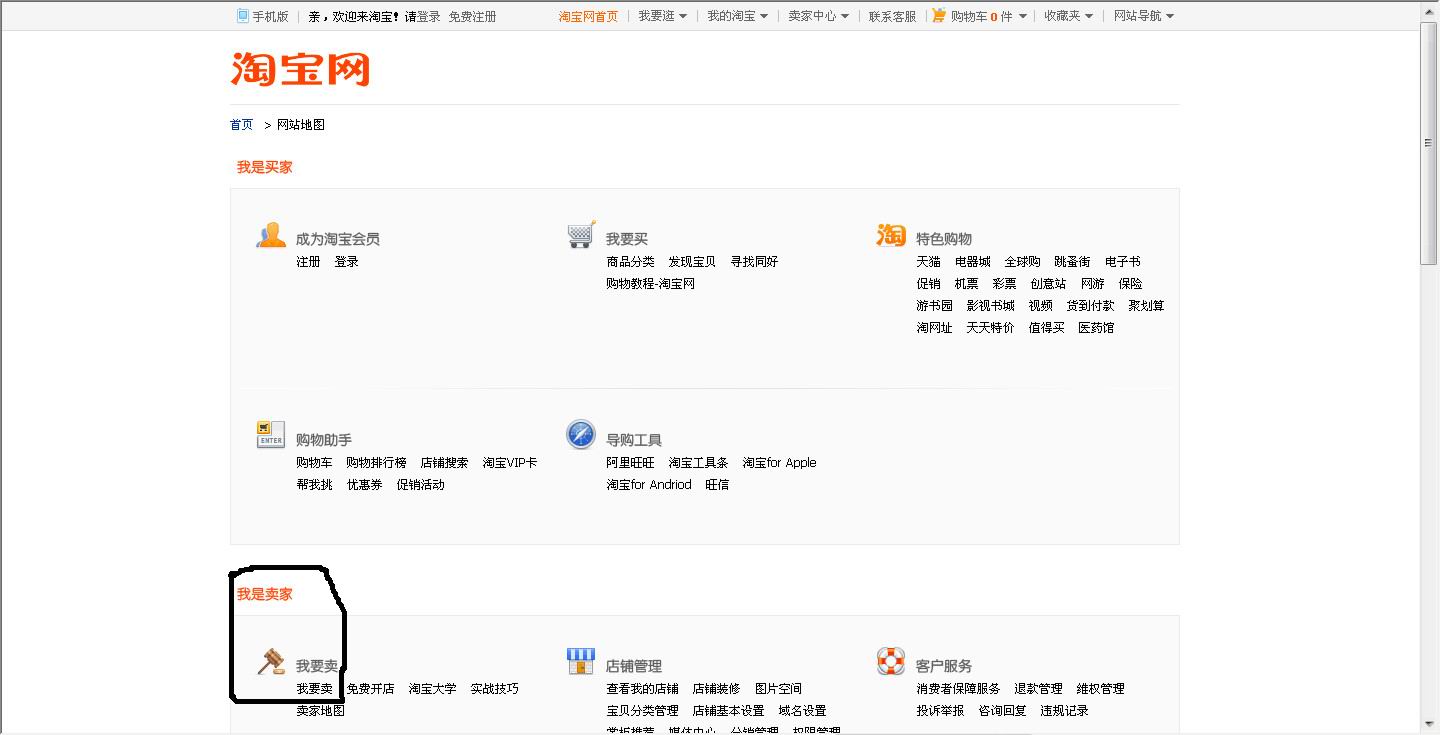Open 淘宝for Apple link
The width and height of the screenshot is (1440, 735).
click(x=779, y=463)
